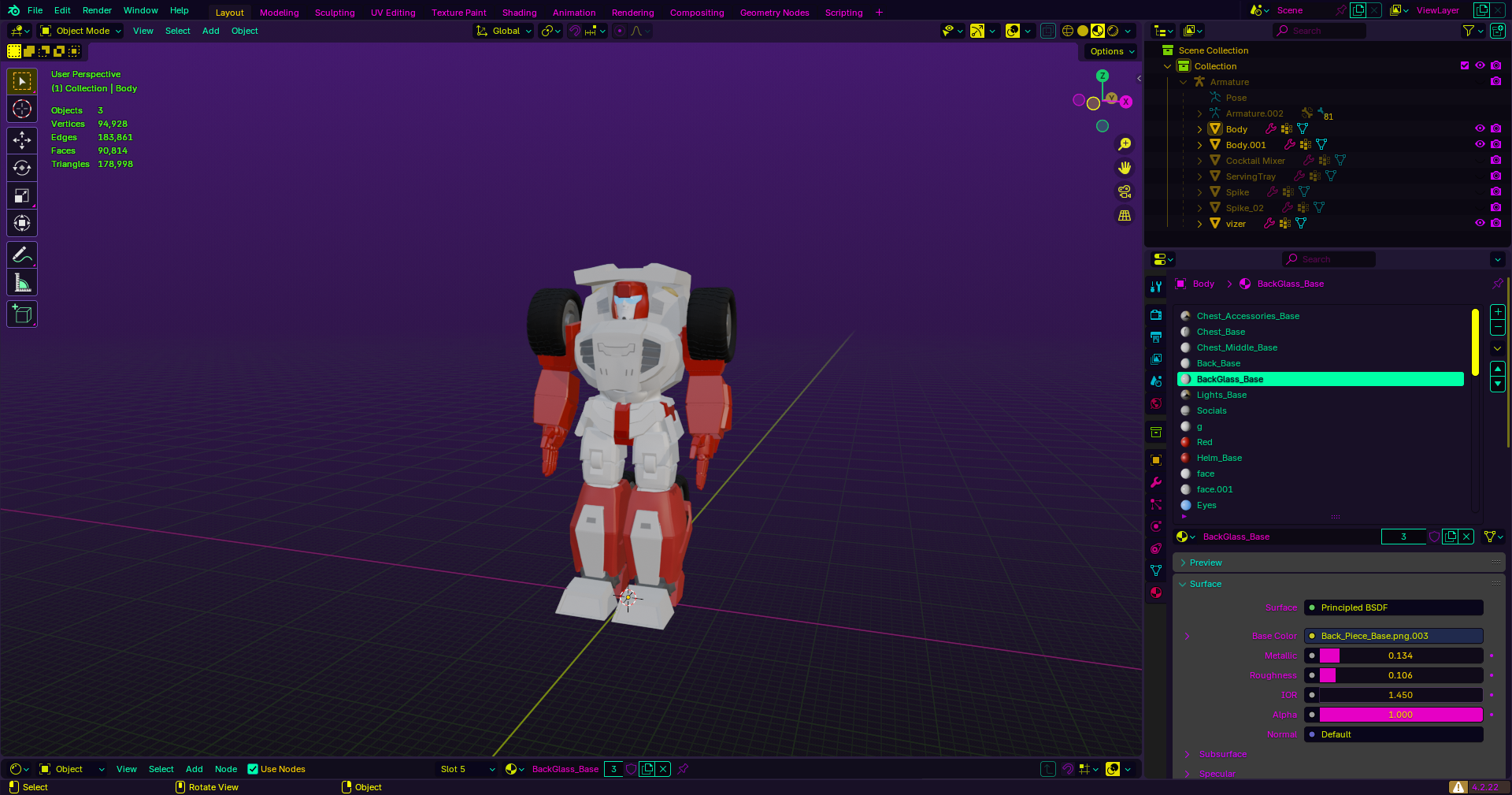Select the Select Box tool

tap(22, 81)
